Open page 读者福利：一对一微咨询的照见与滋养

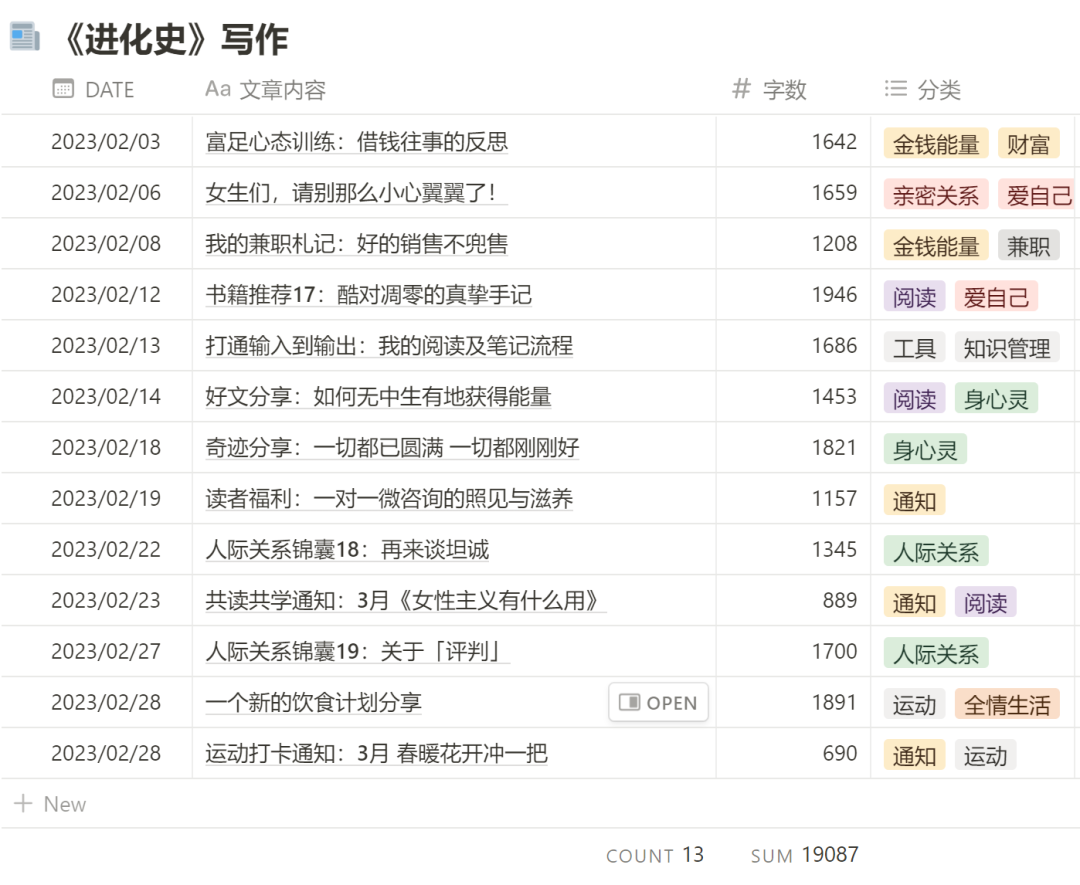389,499
